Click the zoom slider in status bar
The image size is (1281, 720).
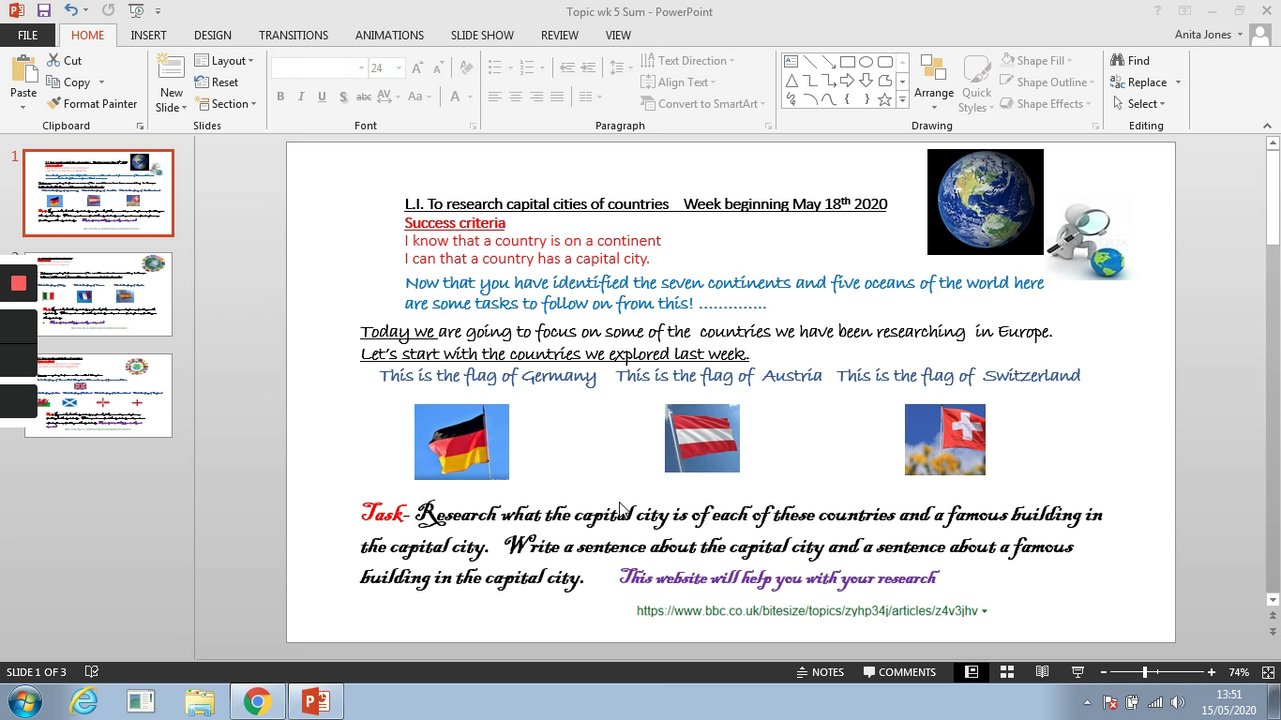[x=1145, y=672]
